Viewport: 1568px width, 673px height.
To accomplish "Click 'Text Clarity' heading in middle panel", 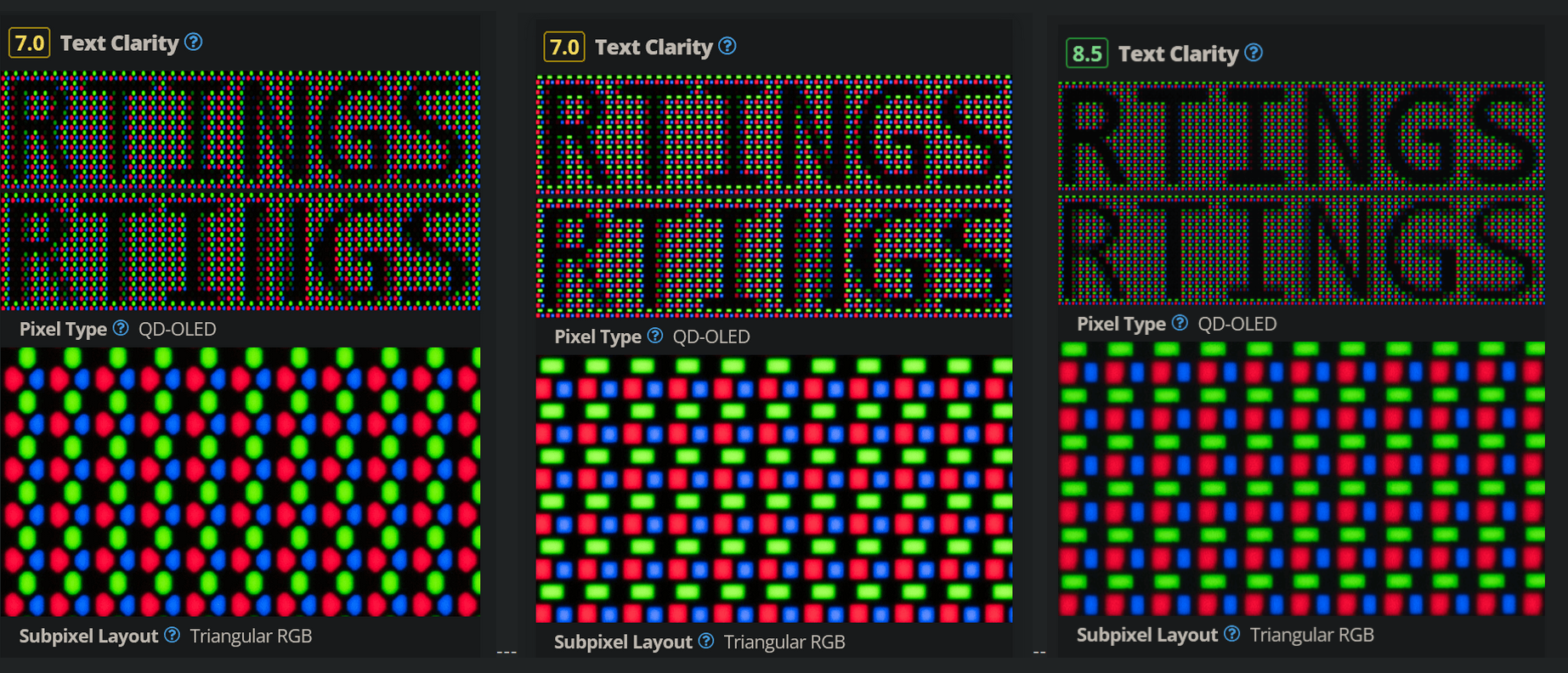I will point(654,48).
